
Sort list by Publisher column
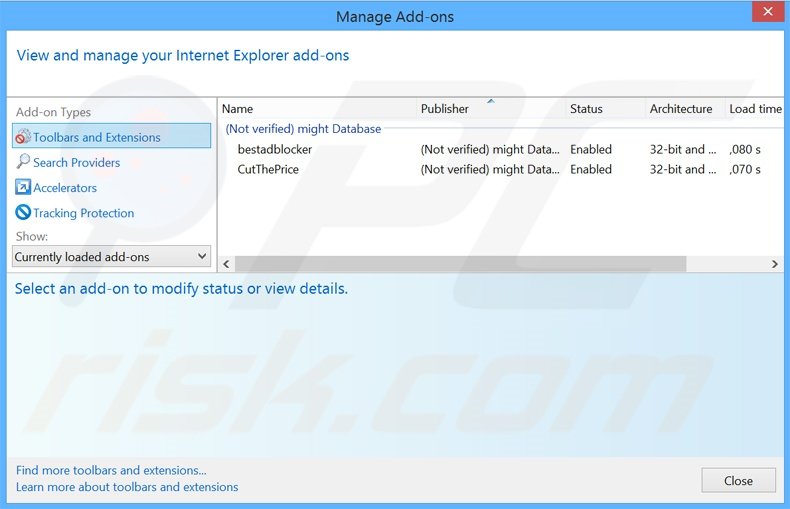[445, 109]
